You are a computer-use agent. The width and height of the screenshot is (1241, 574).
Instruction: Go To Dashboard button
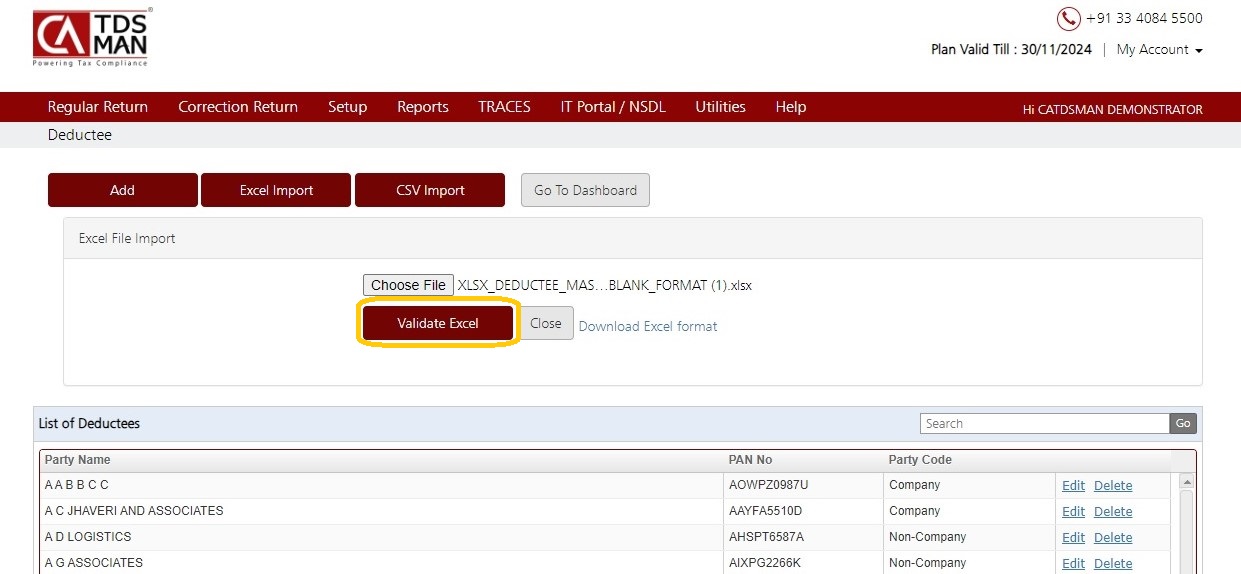[x=585, y=190]
